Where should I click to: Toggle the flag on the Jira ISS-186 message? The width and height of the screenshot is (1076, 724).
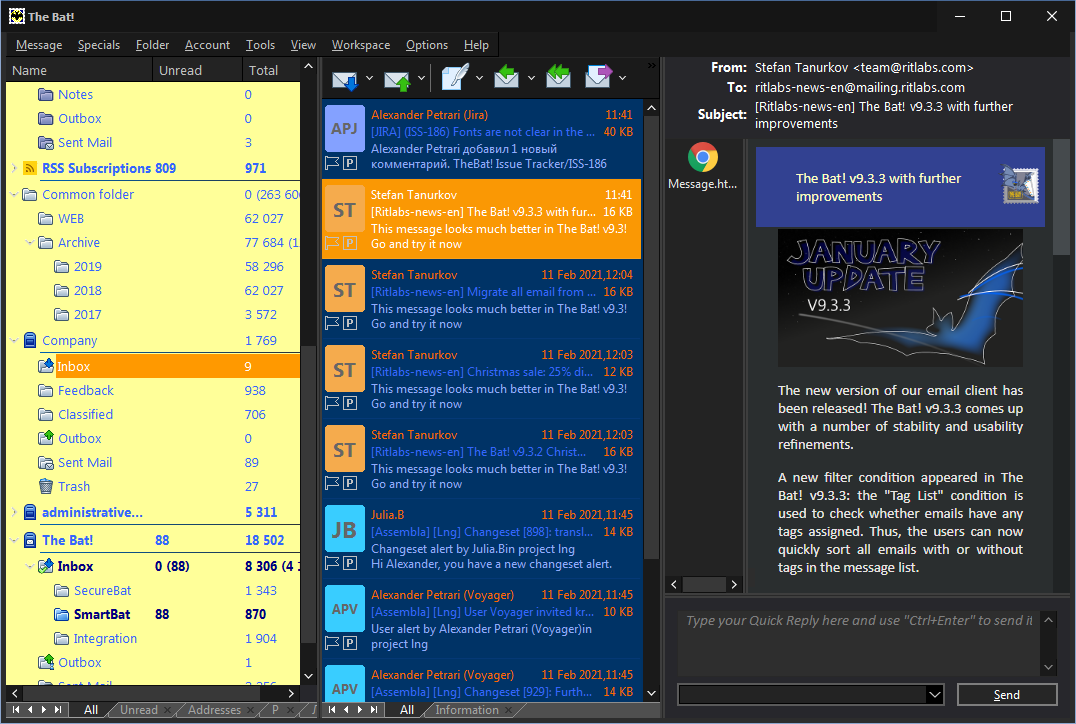pos(332,163)
